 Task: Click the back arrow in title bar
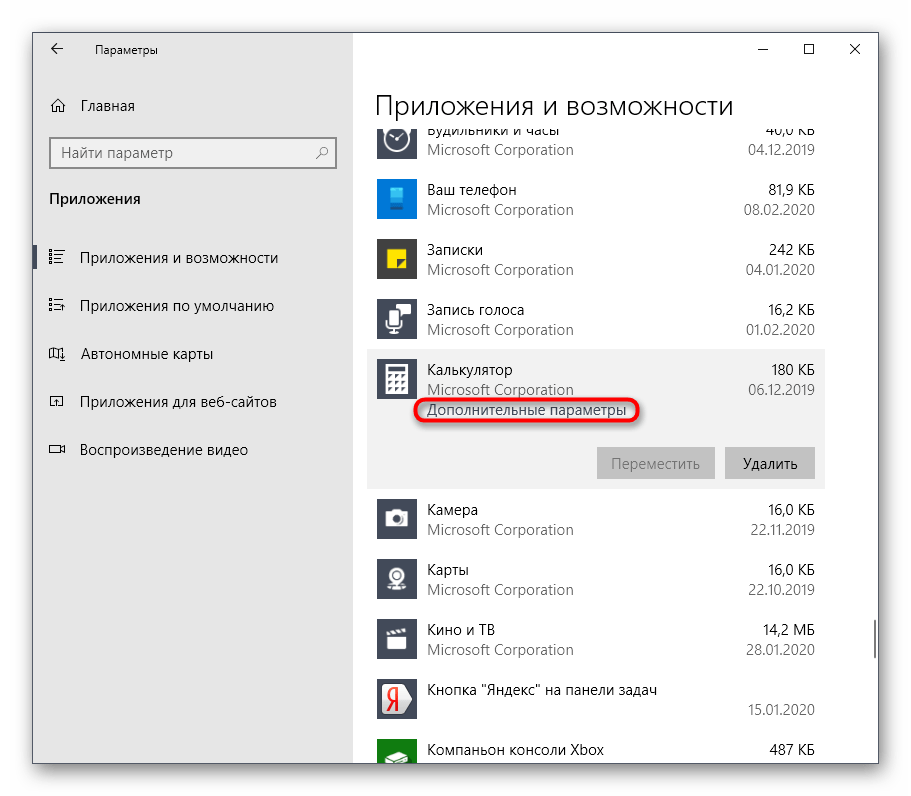(57, 49)
